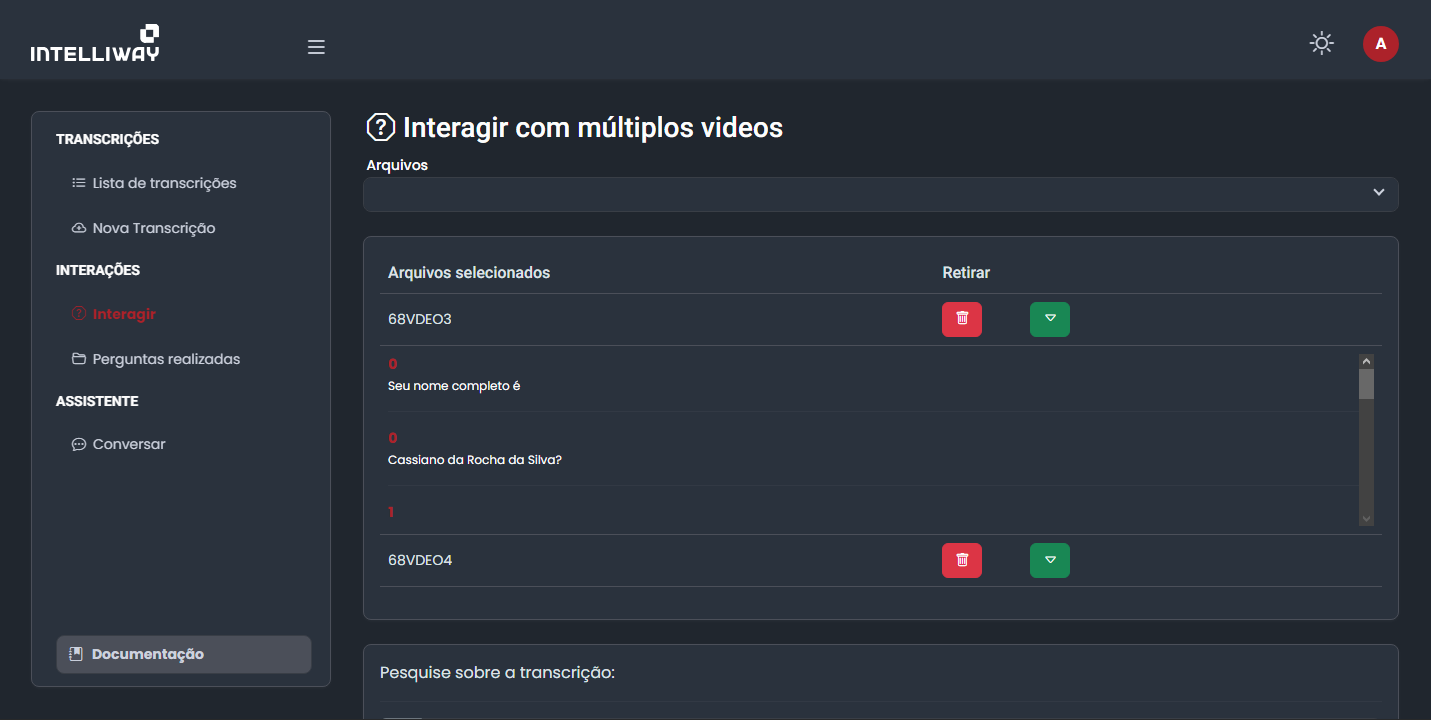The height and width of the screenshot is (720, 1431).
Task: Click transcript line 'Cassiano da Rocha da Silva?'
Action: 475,460
